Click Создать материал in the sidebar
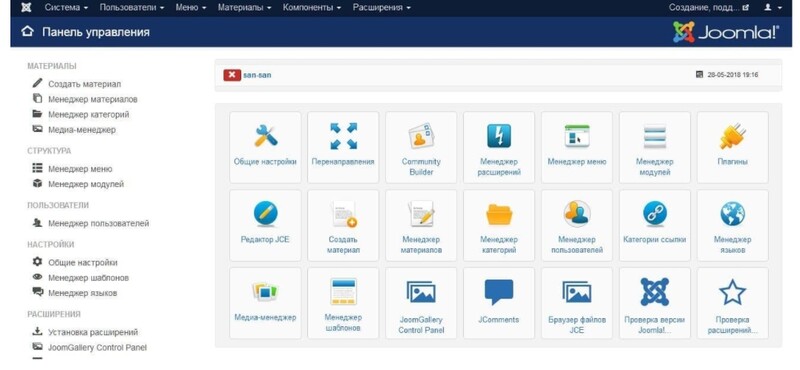Screen dimensions: 800x370 pyautogui.click(x=77, y=84)
